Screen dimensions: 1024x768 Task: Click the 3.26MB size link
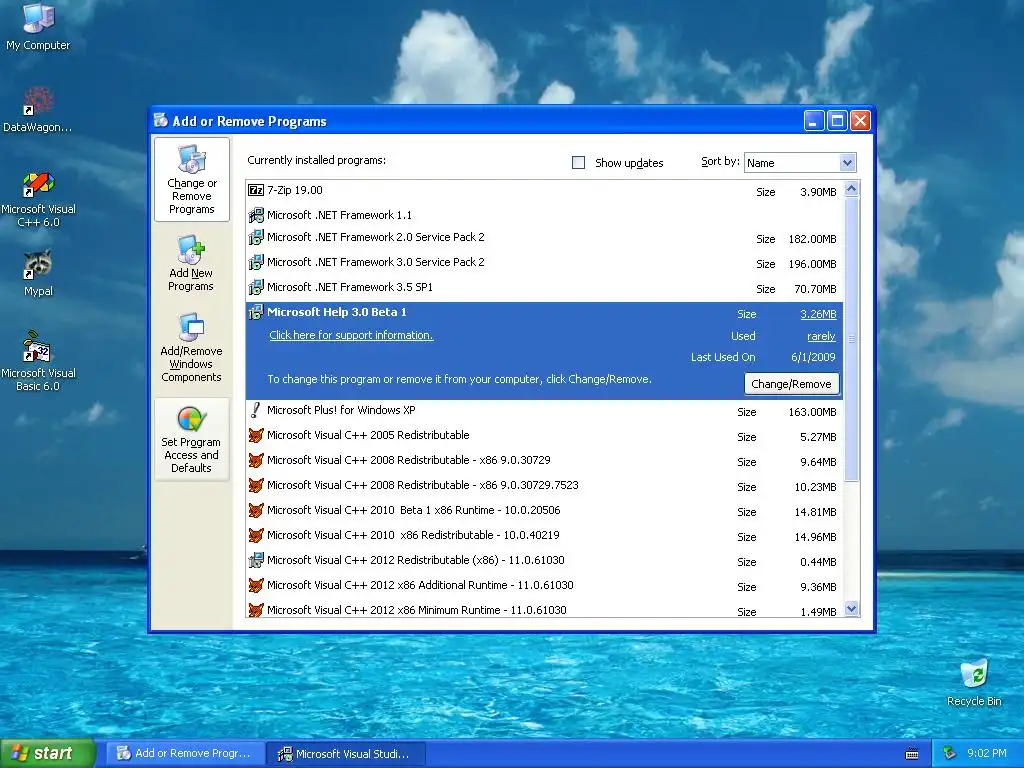pos(818,314)
